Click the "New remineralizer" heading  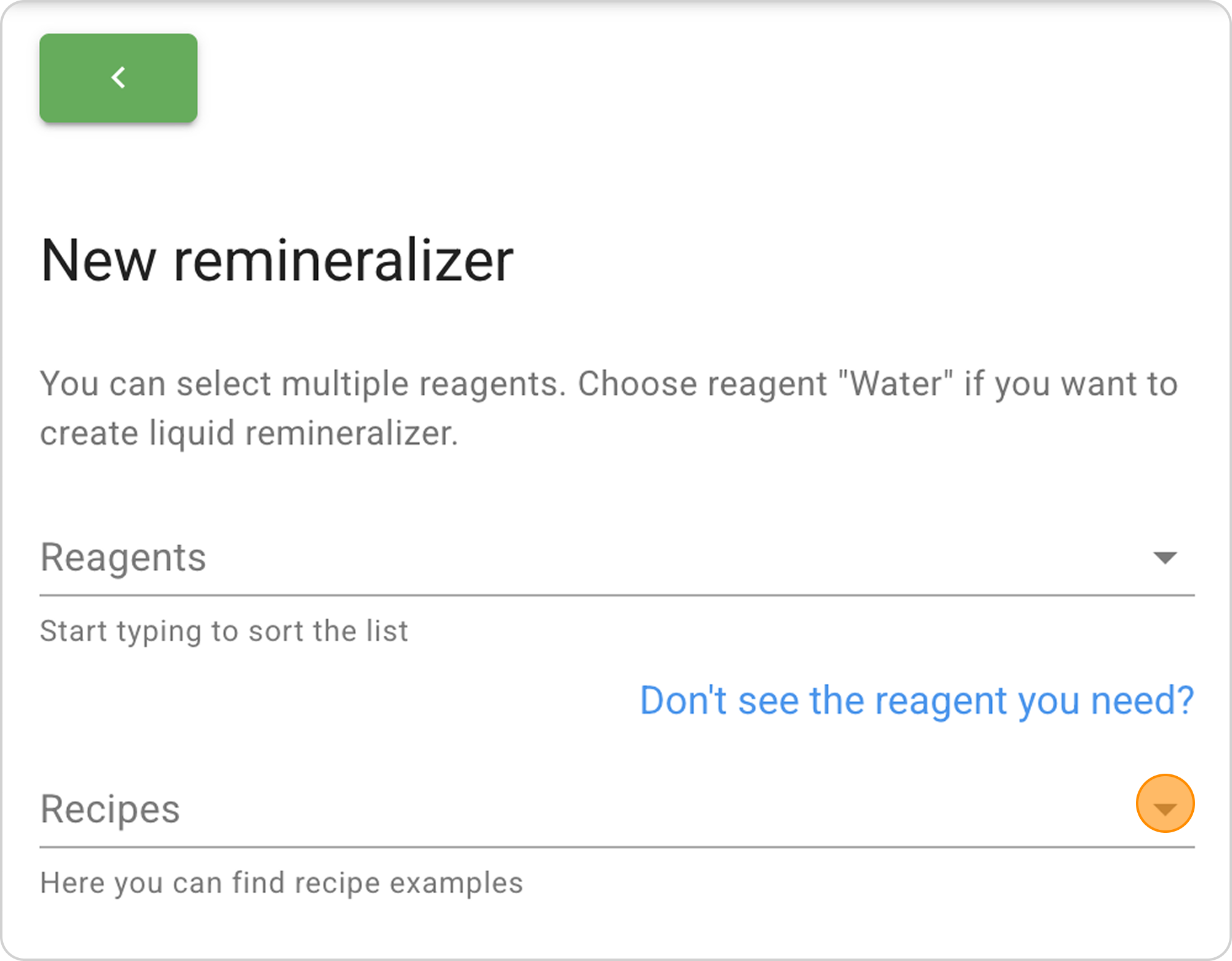point(277,261)
